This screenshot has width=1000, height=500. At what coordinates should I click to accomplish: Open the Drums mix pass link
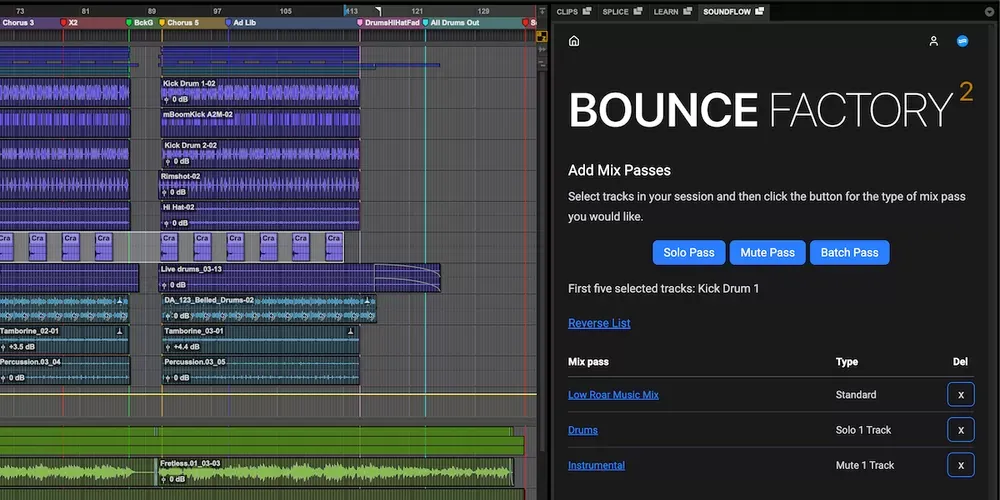coord(583,430)
